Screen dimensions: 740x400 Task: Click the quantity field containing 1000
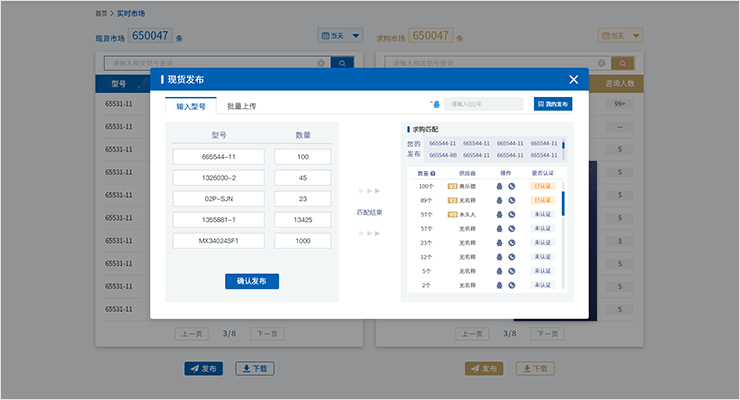(303, 241)
